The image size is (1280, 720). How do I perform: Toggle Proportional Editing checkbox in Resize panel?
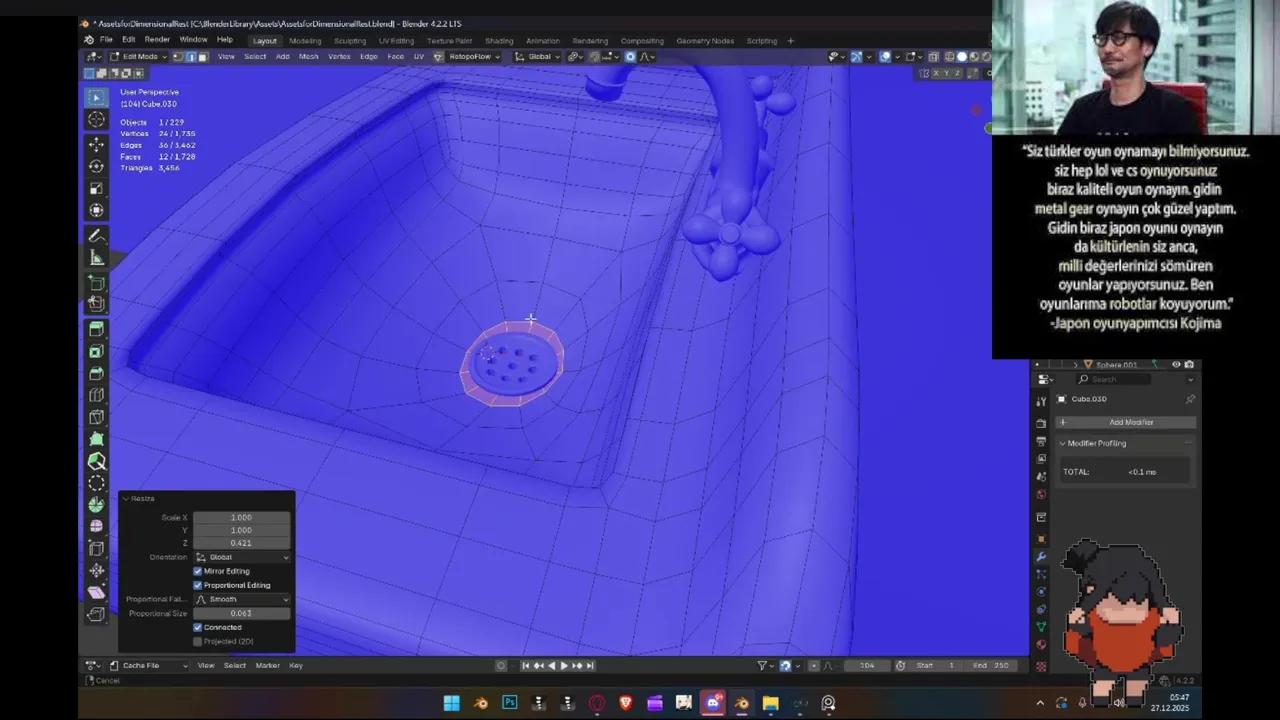[197, 585]
